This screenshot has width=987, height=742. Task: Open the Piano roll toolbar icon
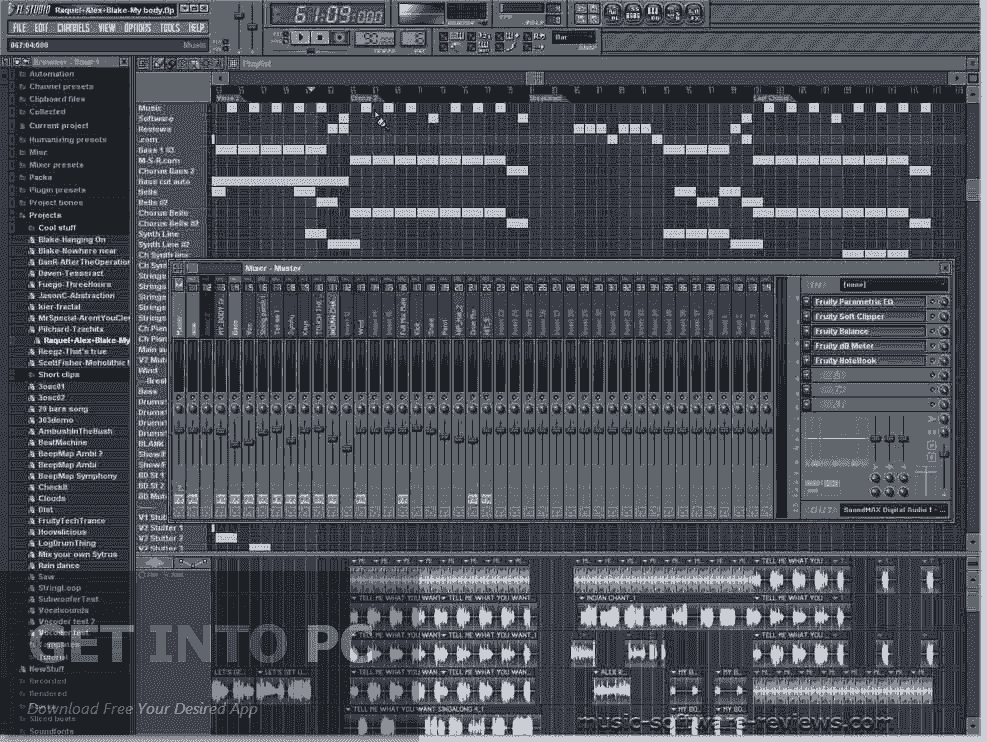pyautogui.click(x=655, y=13)
